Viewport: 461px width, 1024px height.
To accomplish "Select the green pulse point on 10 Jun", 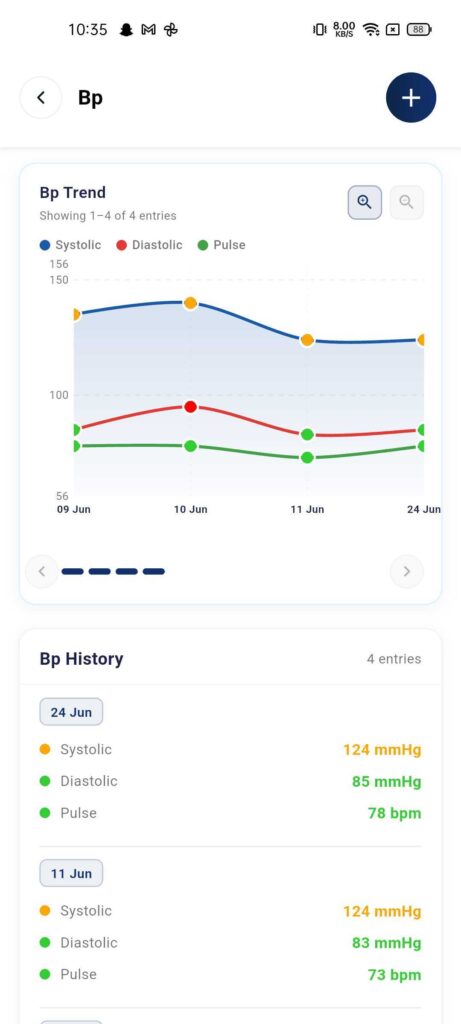I will point(191,446).
